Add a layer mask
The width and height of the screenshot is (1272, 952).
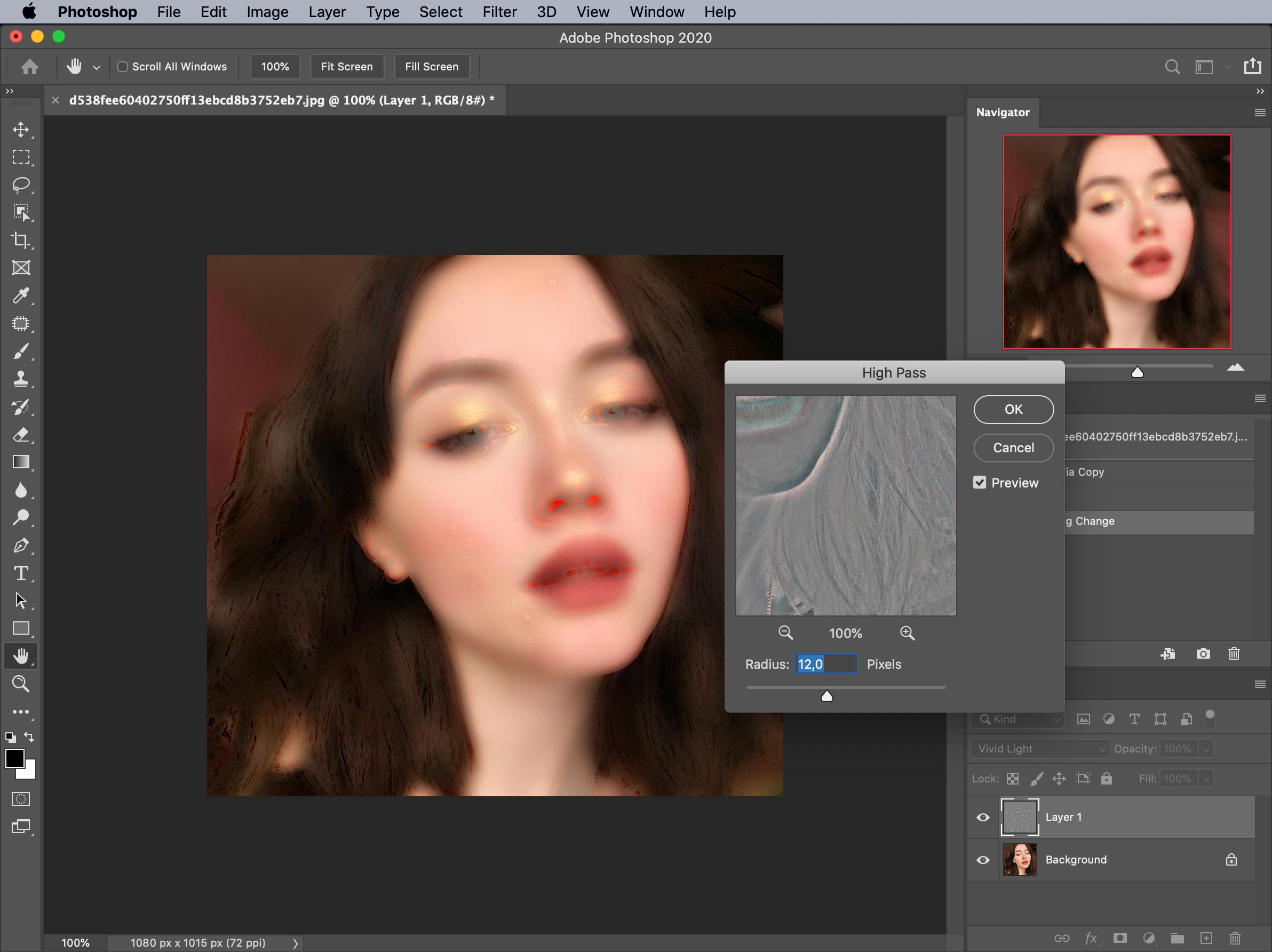coord(1119,938)
